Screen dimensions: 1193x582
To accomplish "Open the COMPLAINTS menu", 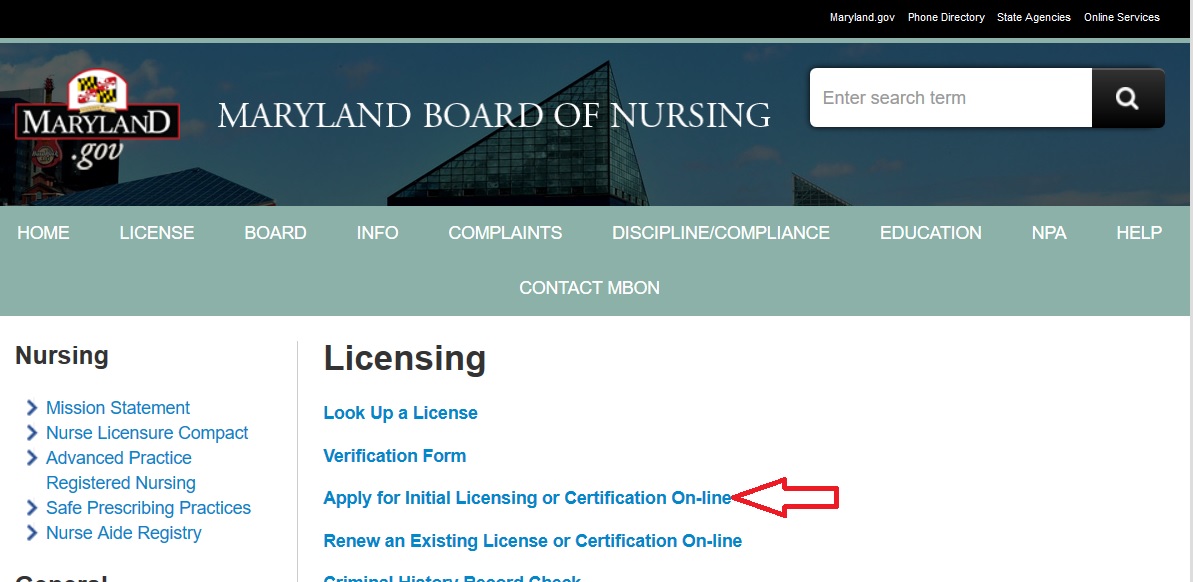I will click(x=505, y=233).
